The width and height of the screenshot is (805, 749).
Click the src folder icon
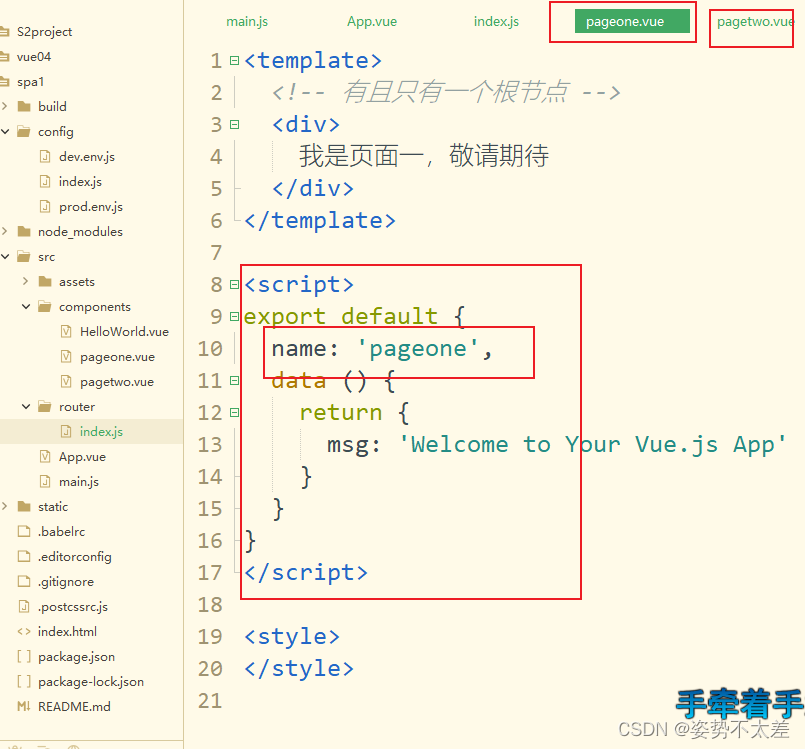coord(24,257)
